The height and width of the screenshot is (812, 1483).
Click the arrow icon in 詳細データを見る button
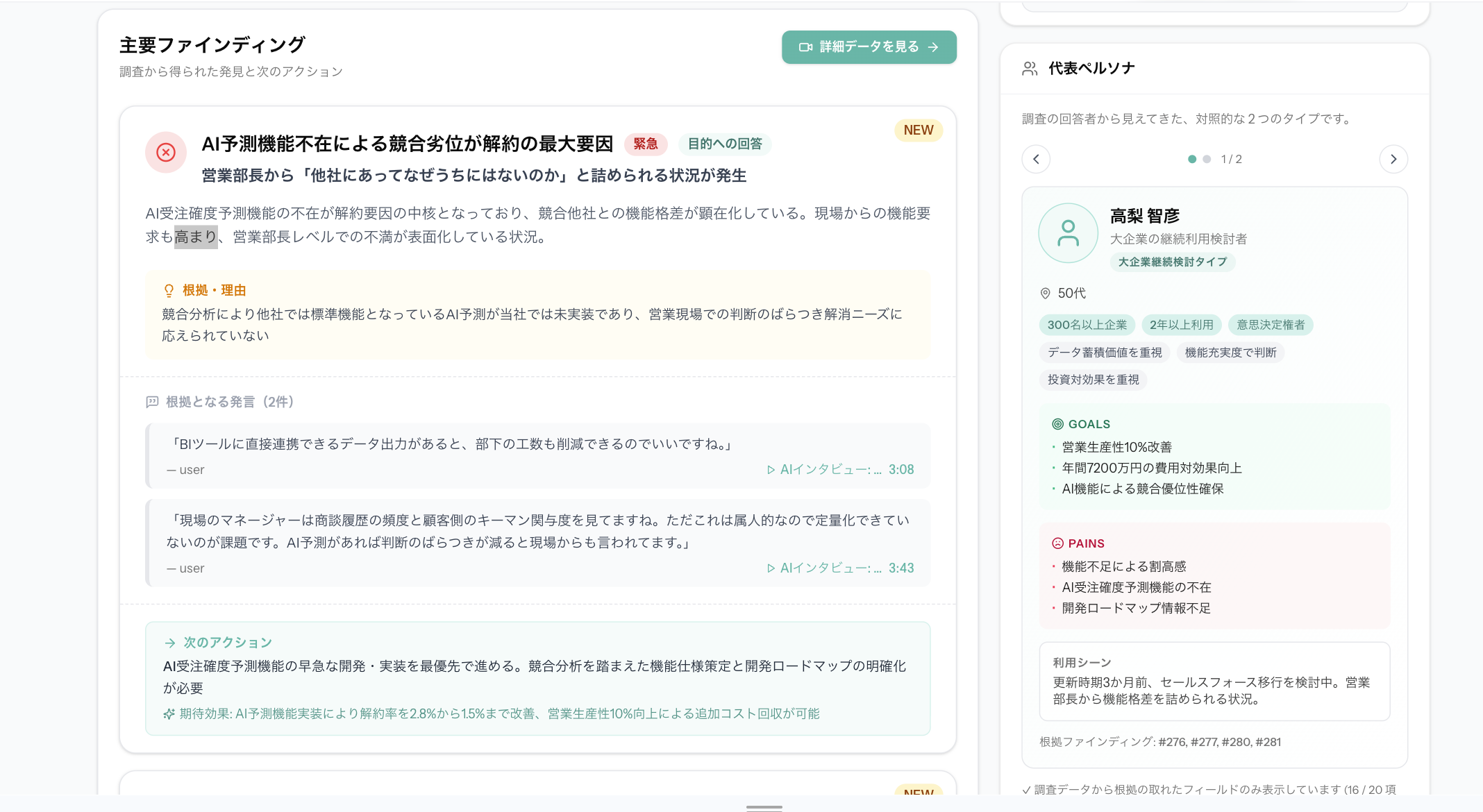(x=933, y=47)
